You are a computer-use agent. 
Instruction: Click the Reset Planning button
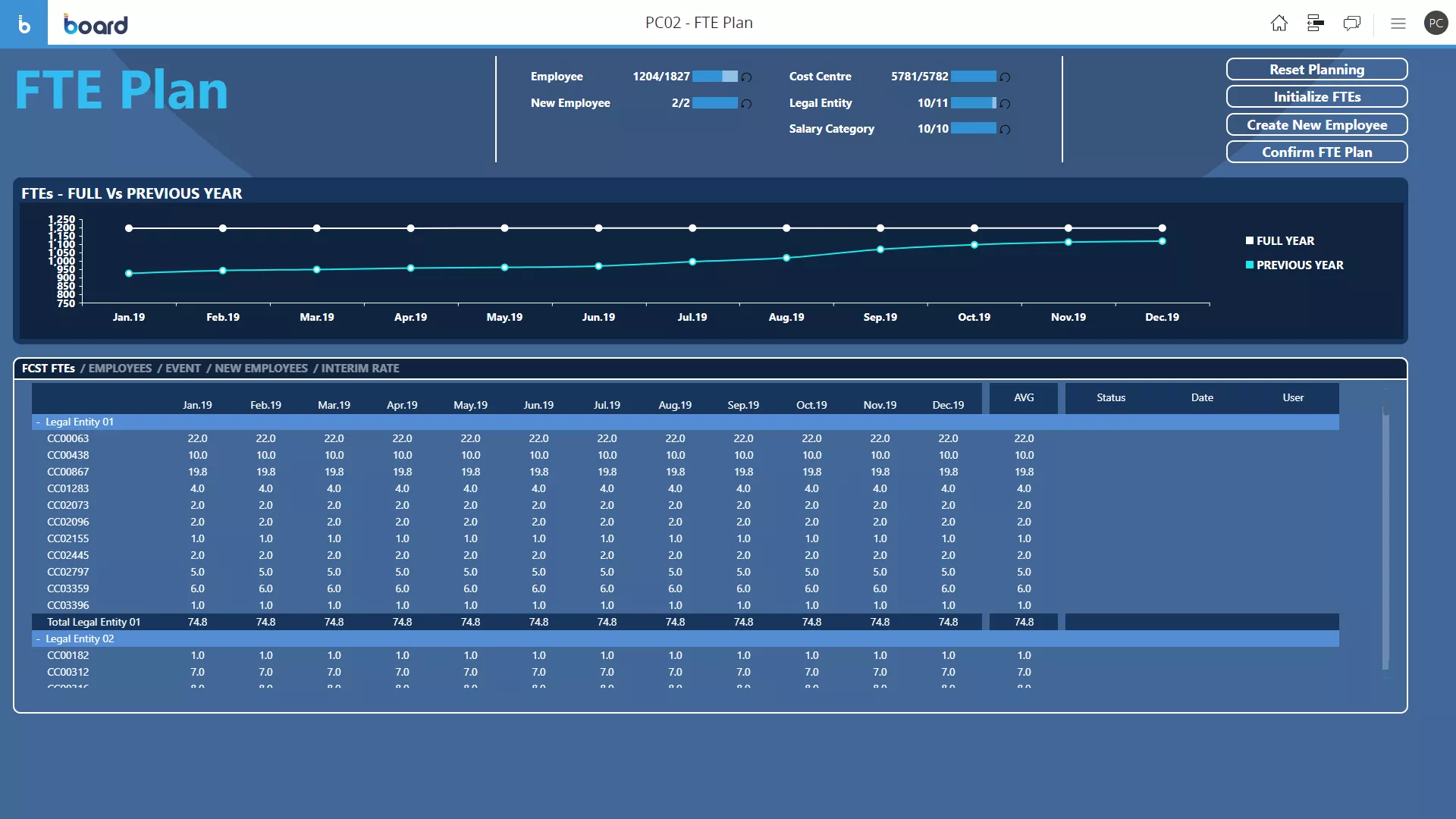(1317, 69)
